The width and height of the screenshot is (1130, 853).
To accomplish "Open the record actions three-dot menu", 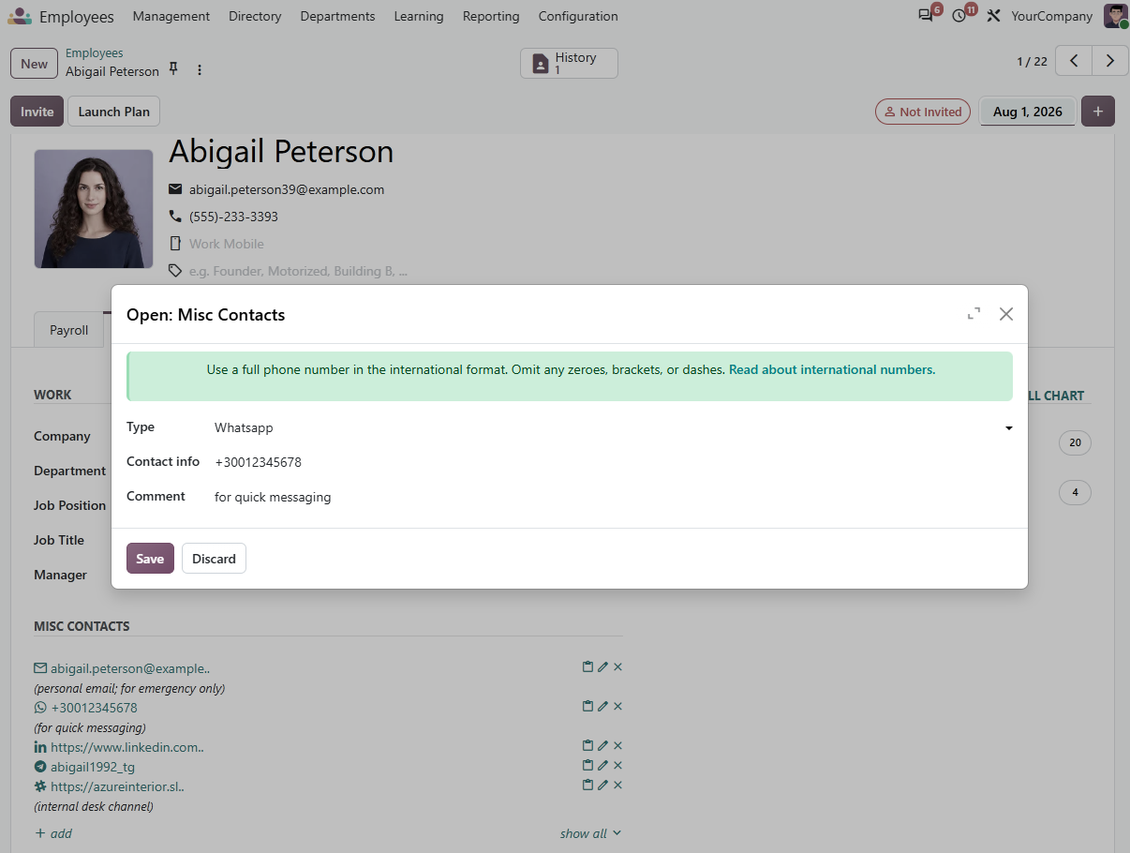I will (200, 70).
